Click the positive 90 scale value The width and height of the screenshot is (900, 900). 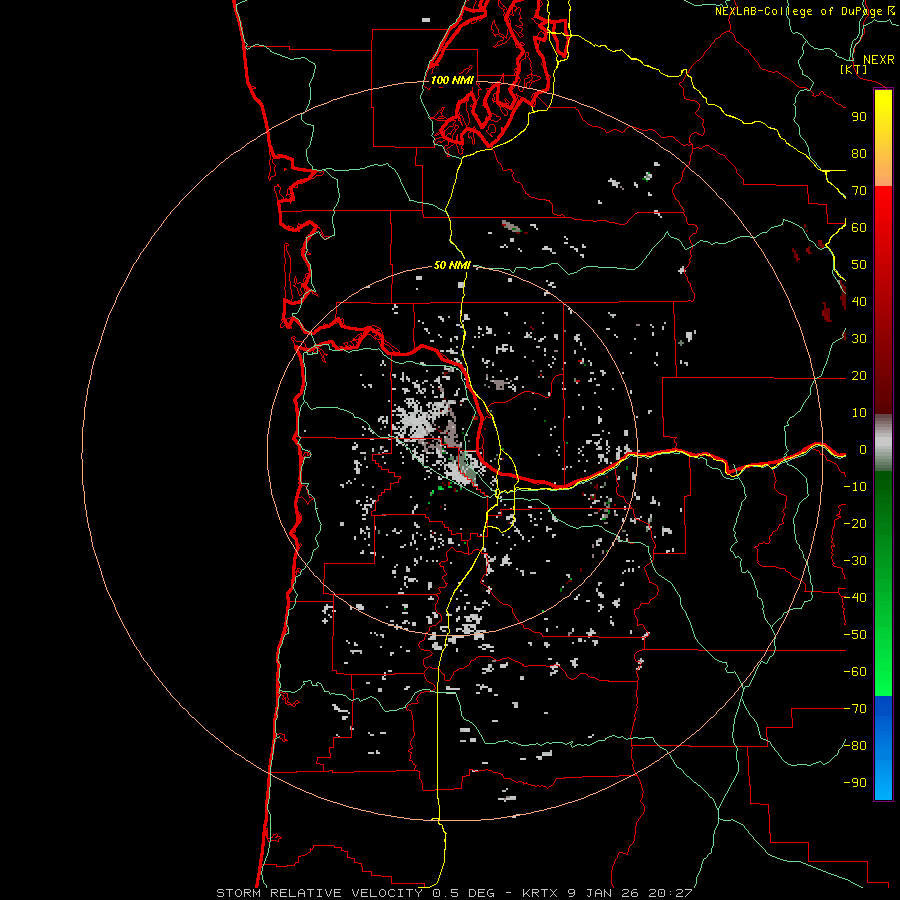click(x=859, y=117)
